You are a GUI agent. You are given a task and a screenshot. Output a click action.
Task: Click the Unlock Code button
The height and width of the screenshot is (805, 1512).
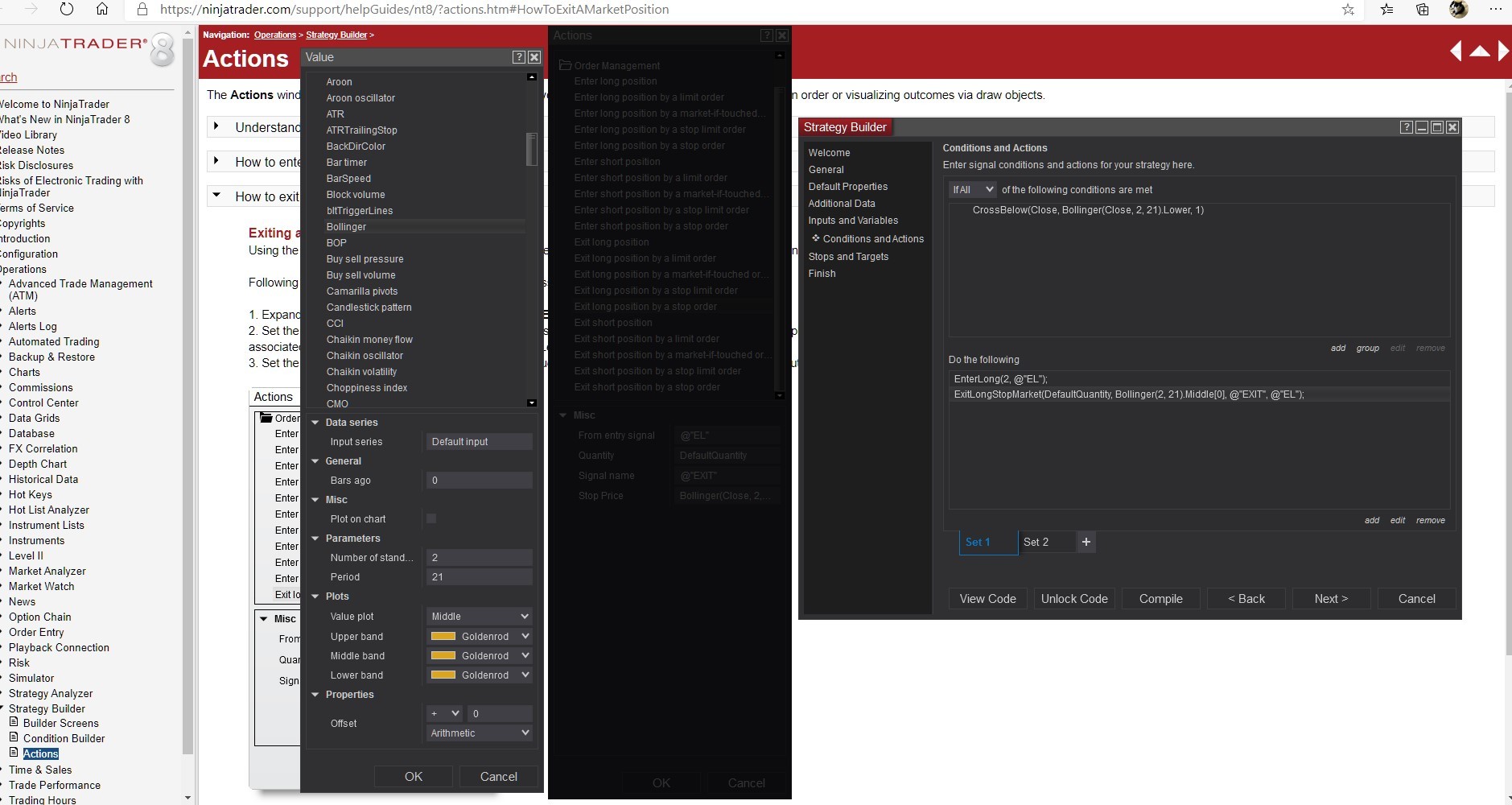pos(1074,598)
